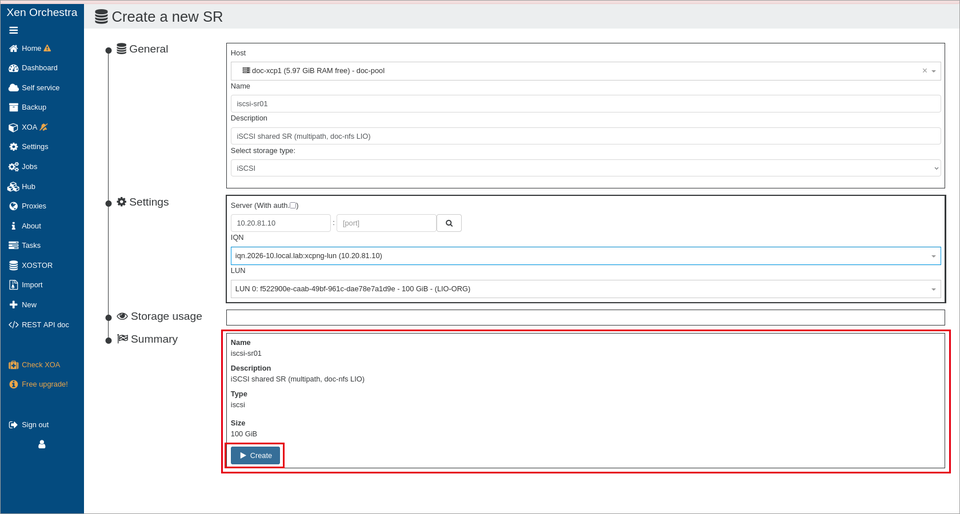Open the REST API doc link
The image size is (960, 514).
(x=45, y=325)
